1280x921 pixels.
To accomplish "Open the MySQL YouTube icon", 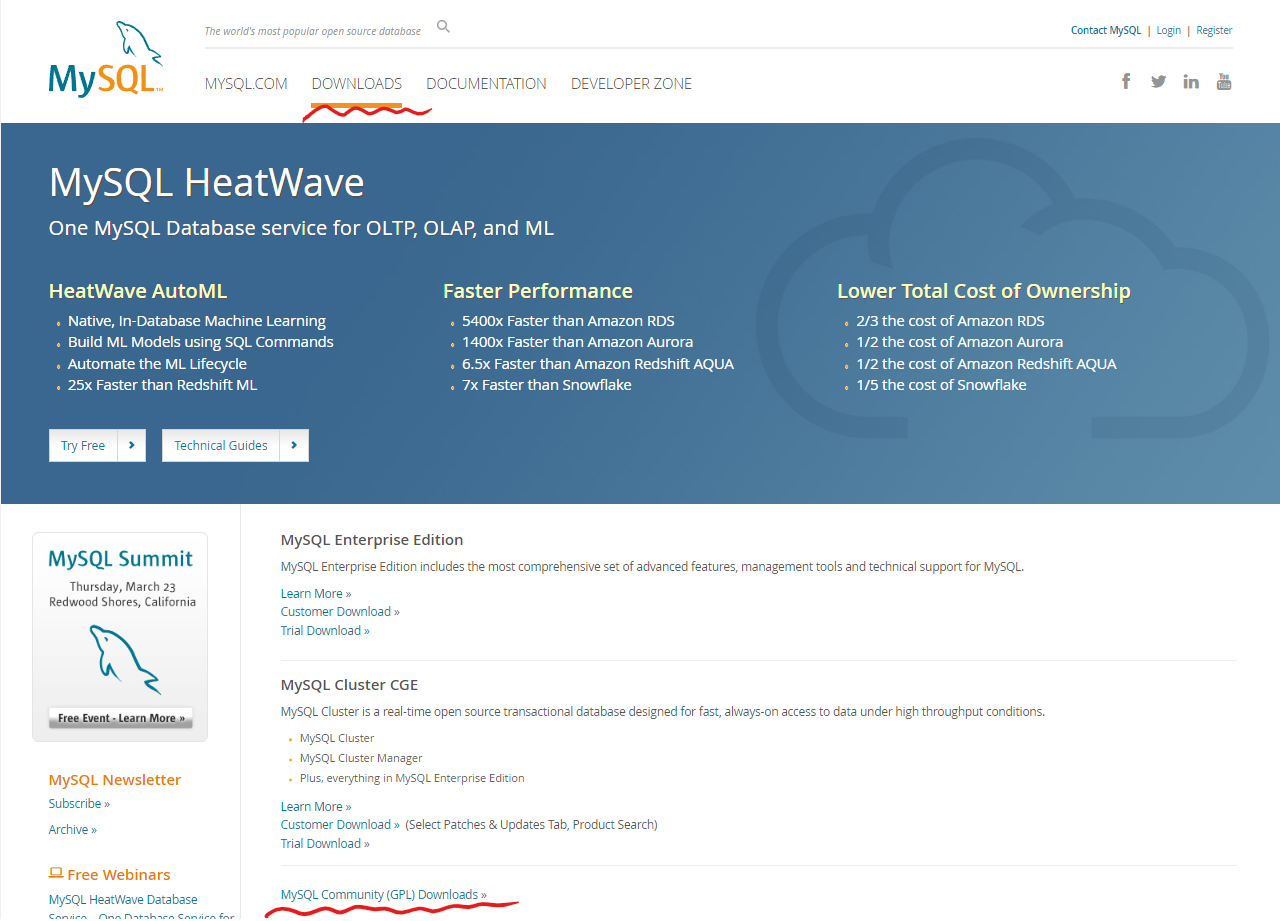I will [x=1224, y=82].
